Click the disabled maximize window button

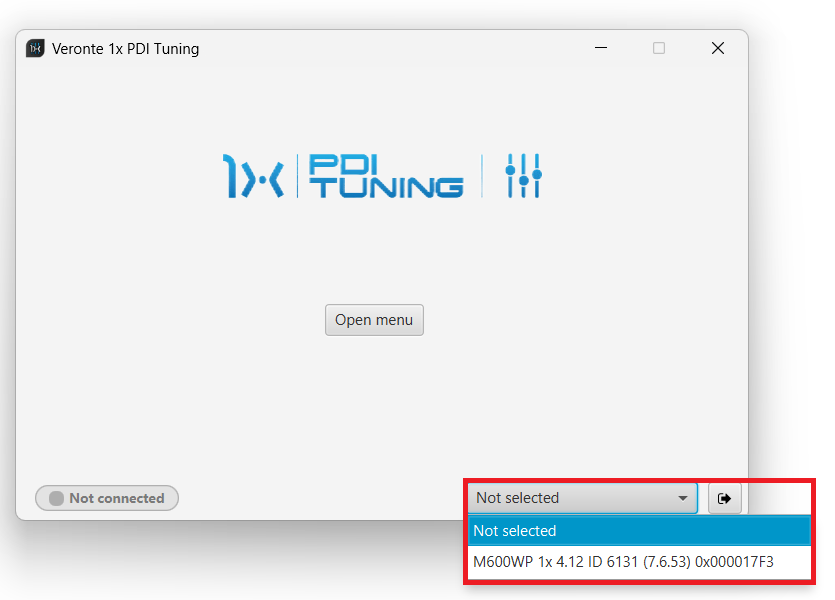(659, 48)
